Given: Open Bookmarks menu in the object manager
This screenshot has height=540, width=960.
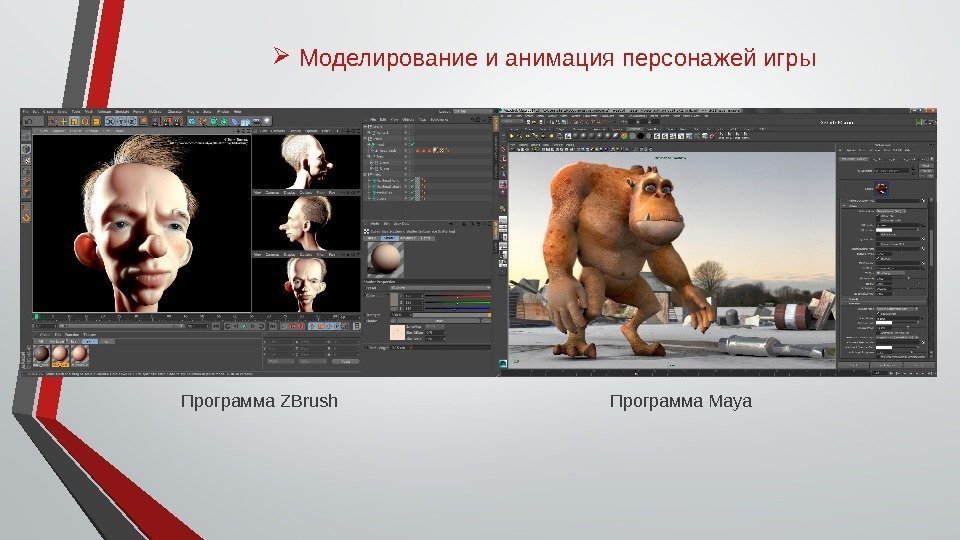Looking at the screenshot, I should (439, 119).
